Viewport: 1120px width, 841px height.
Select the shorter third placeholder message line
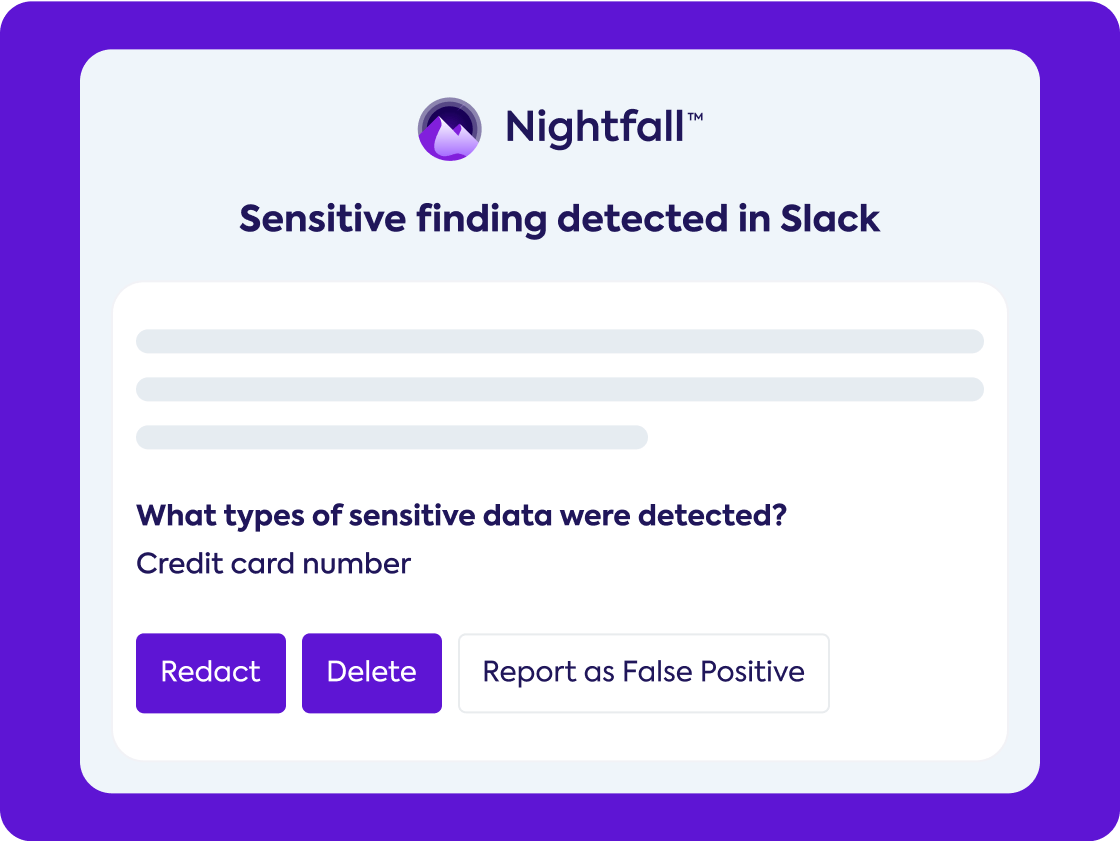(391, 437)
